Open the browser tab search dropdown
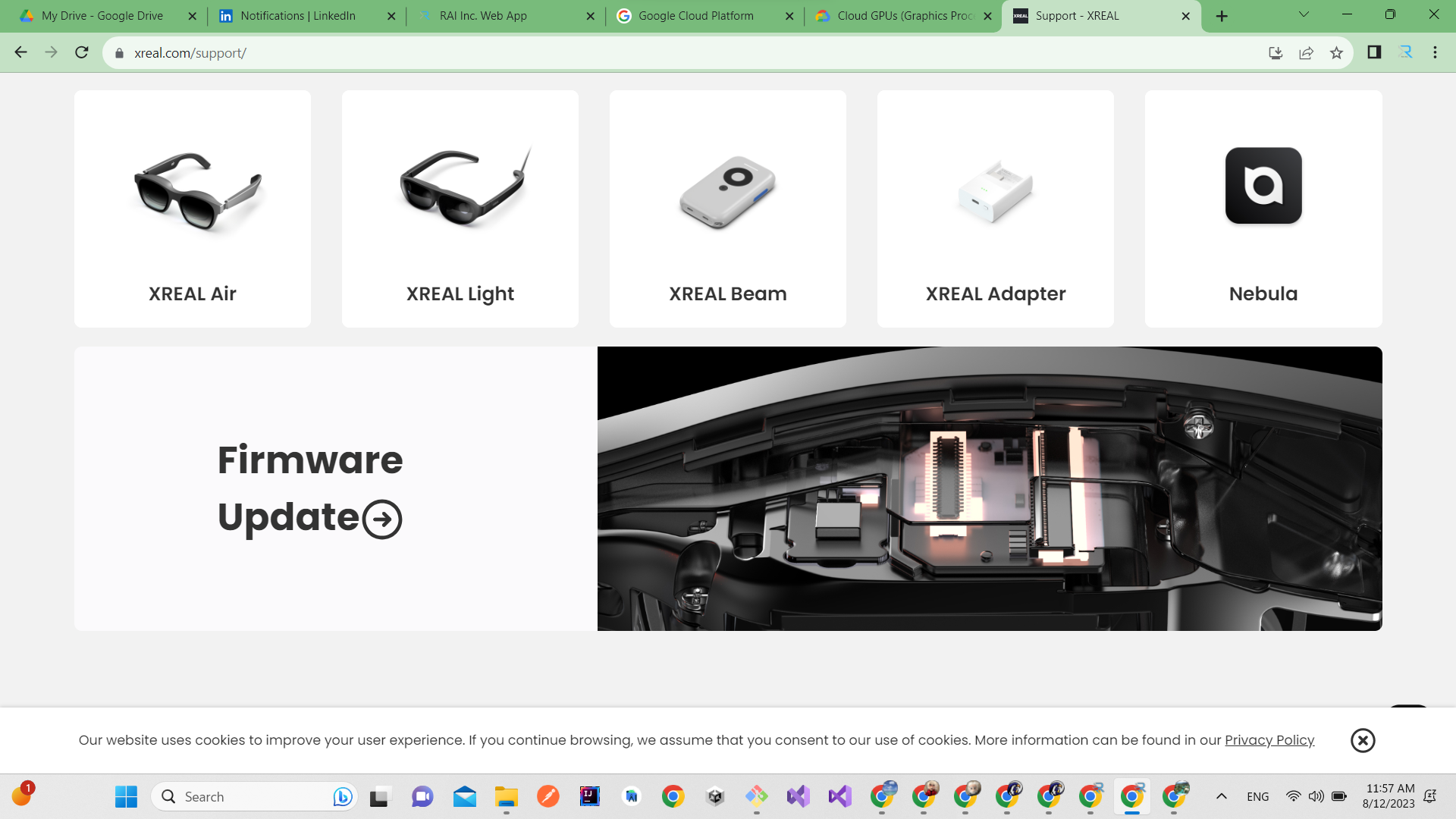Image resolution: width=1456 pixels, height=819 pixels. [x=1303, y=14]
